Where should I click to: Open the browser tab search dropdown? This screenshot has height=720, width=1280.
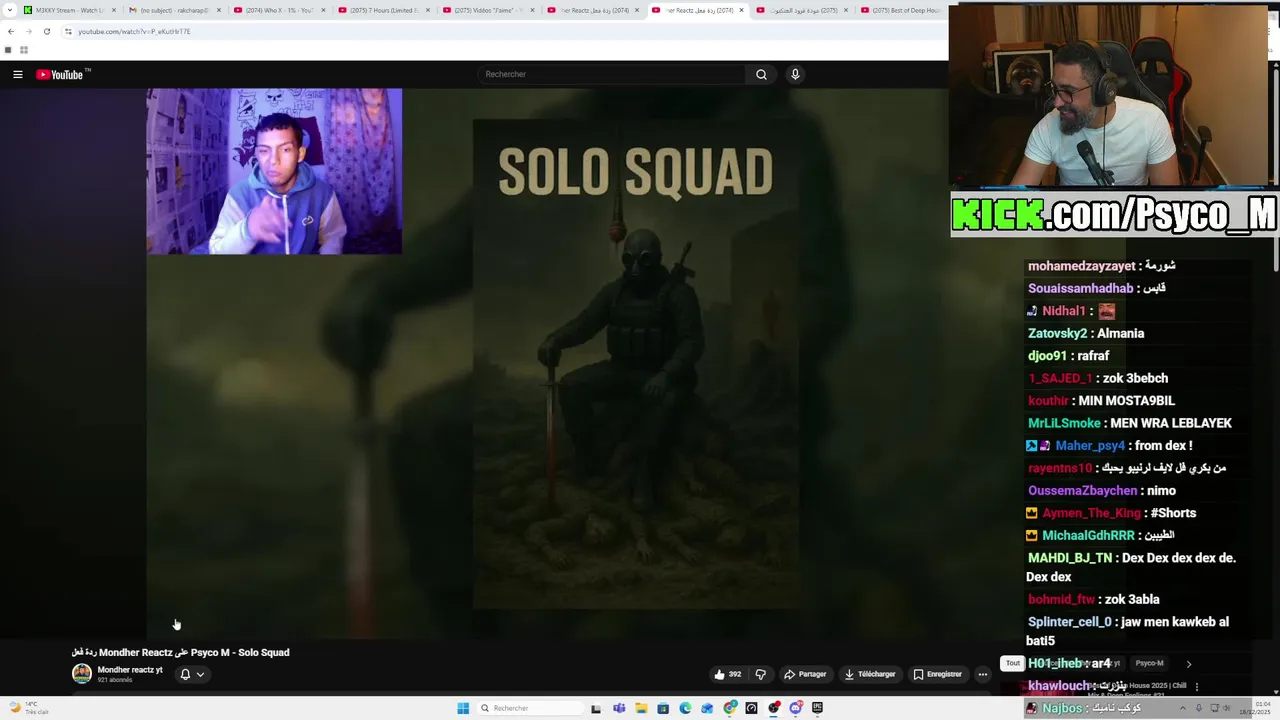8,10
